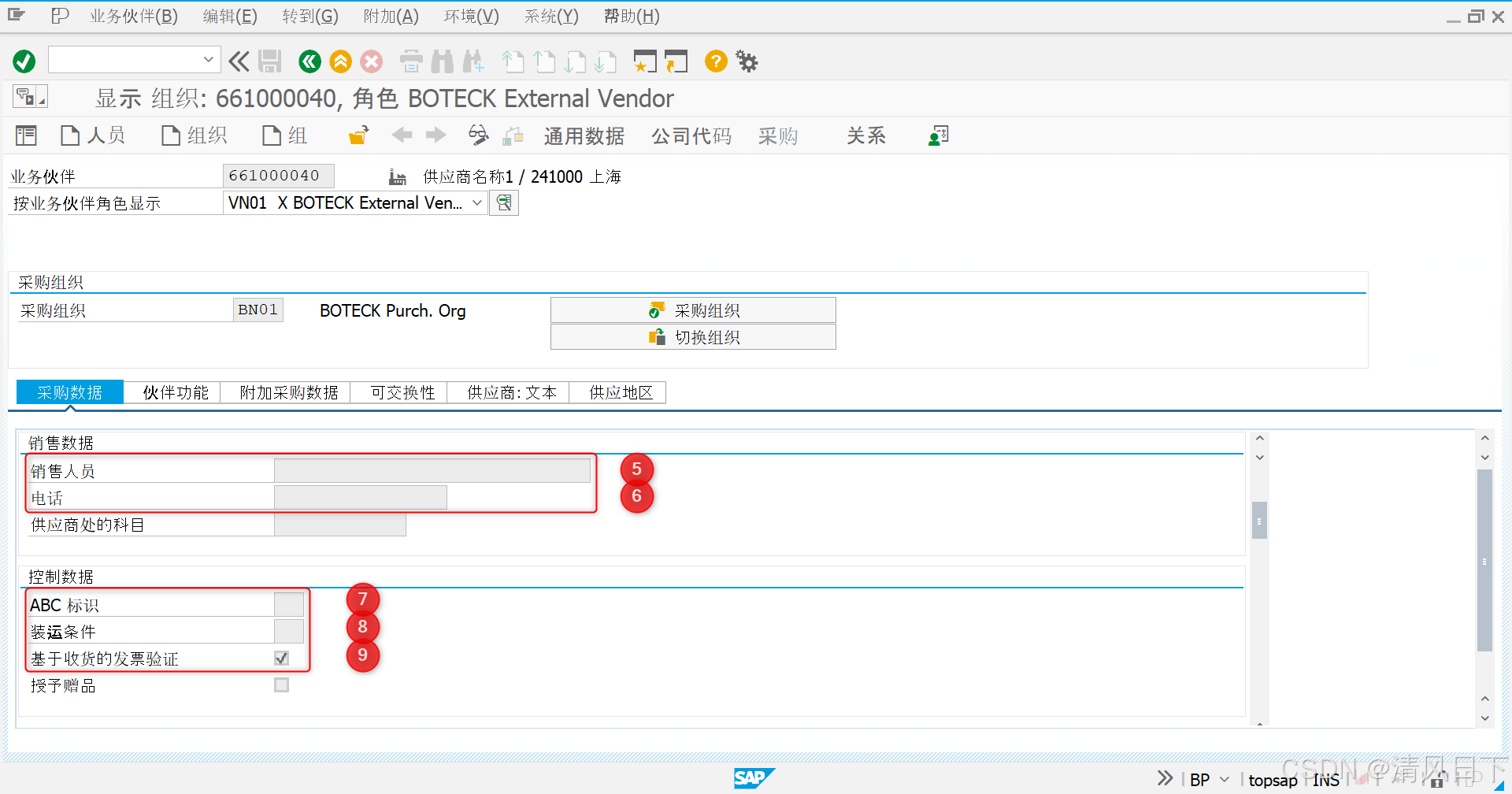1512x794 pixels.
Task: Open the 环境(V) menu
Action: [x=472, y=16]
